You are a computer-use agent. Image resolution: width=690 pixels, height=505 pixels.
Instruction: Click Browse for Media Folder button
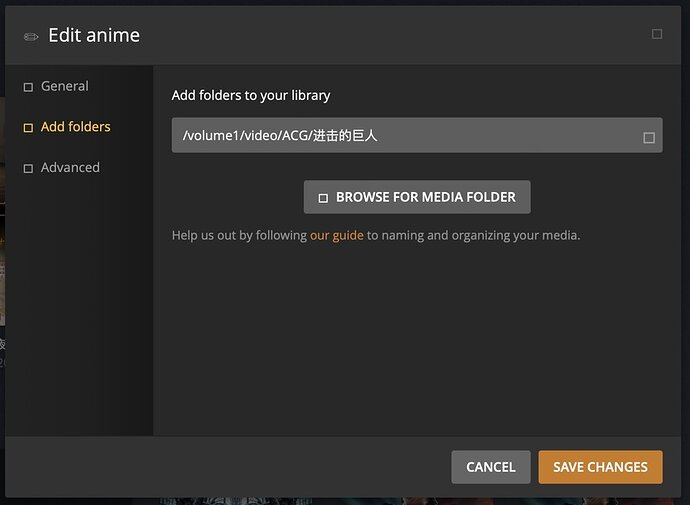pos(417,197)
